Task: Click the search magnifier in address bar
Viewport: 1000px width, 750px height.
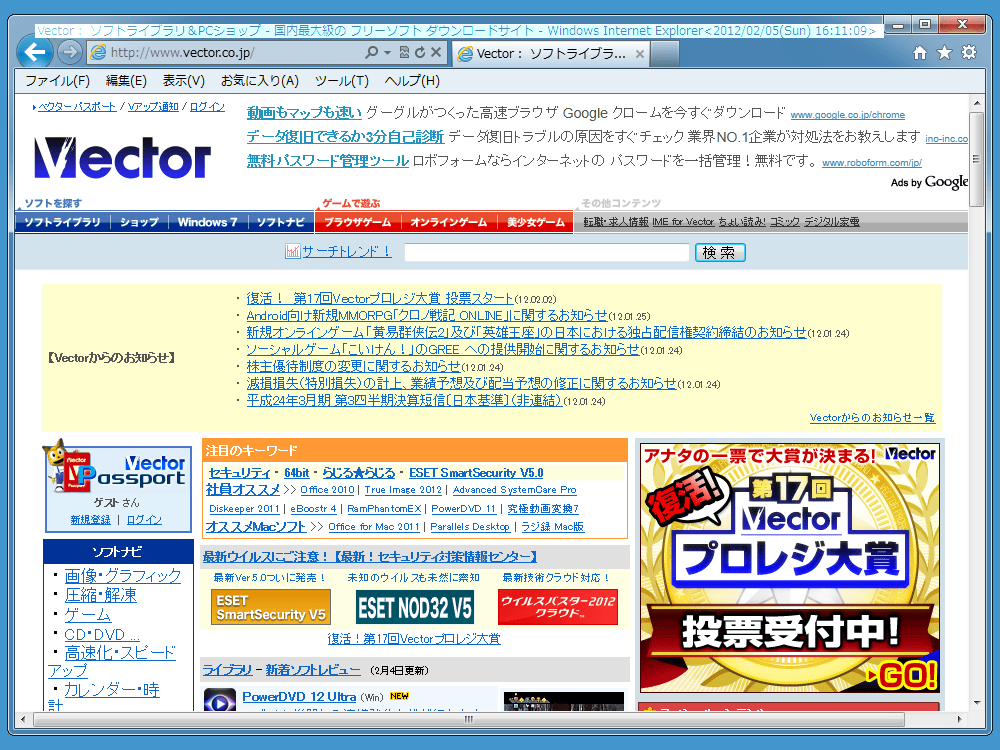Action: (371, 52)
